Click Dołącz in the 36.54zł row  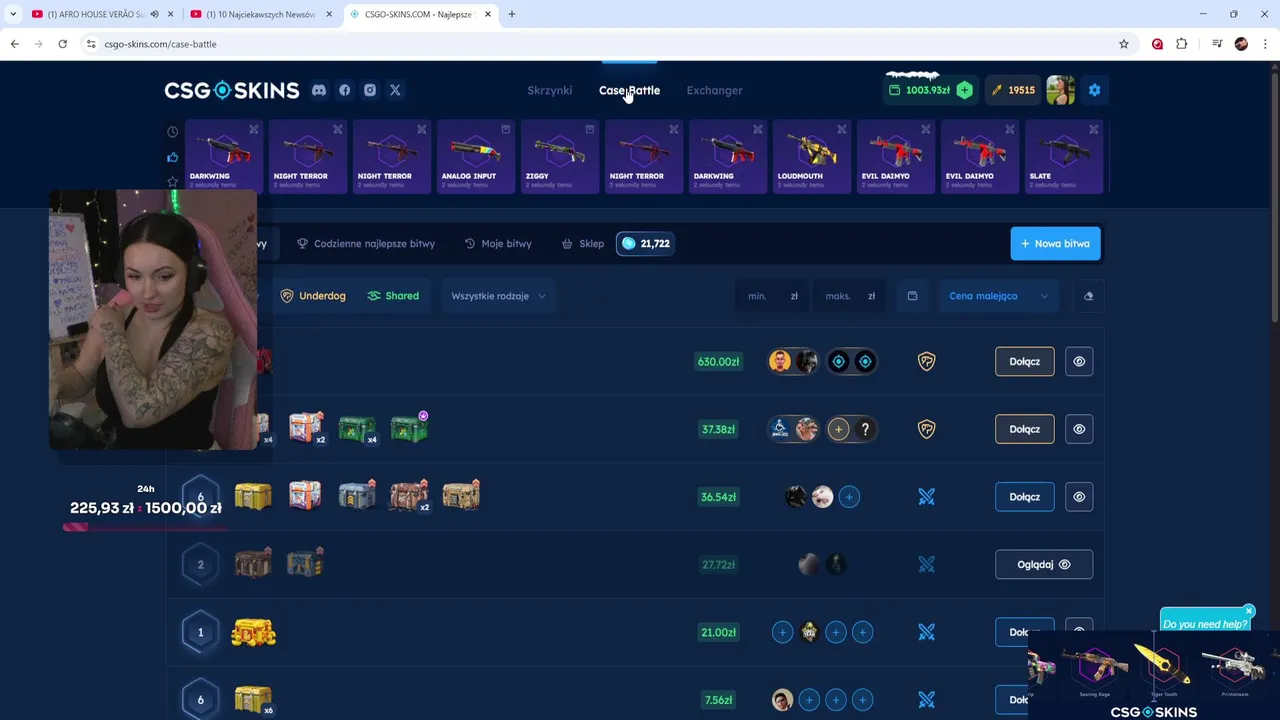pos(1024,497)
